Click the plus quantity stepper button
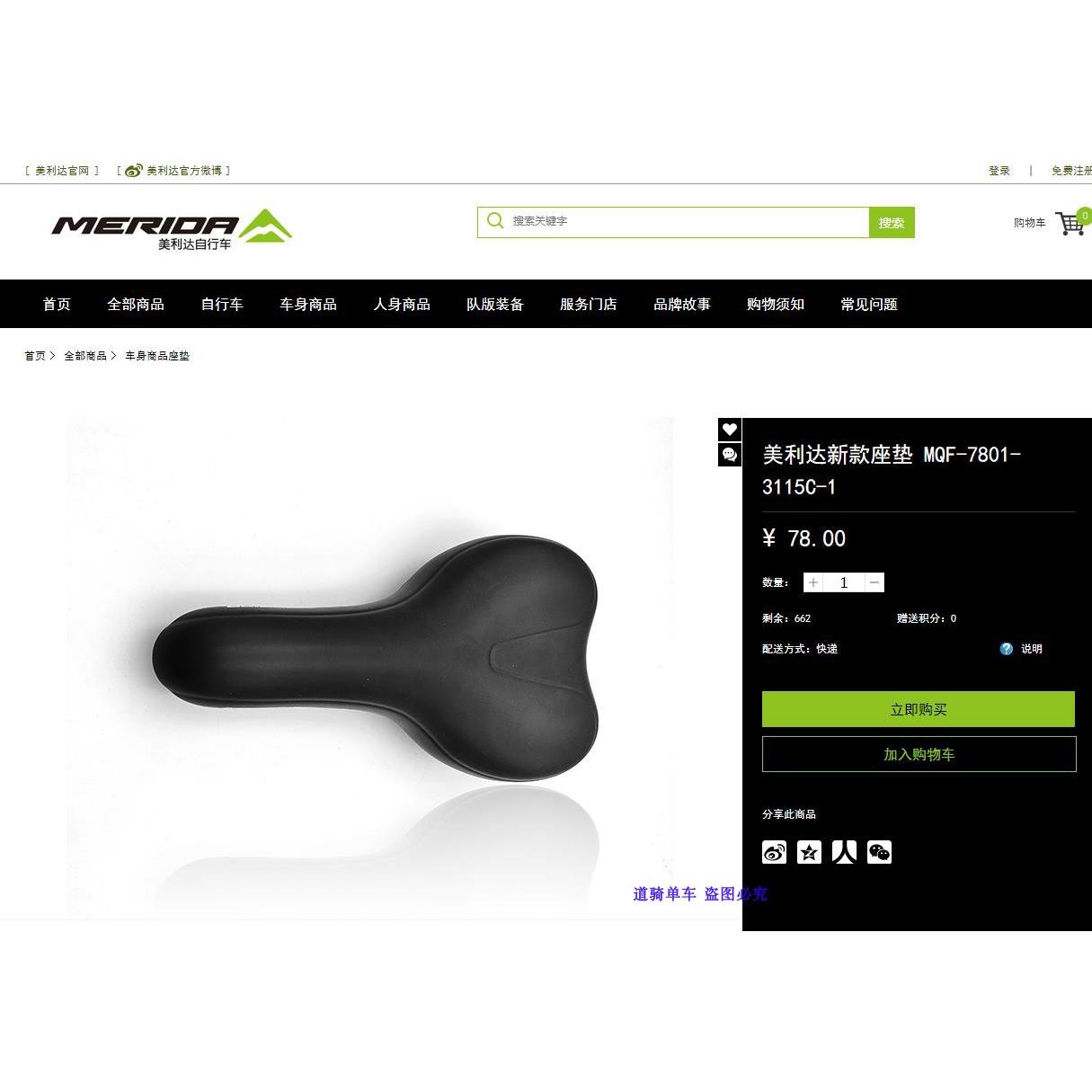The image size is (1092, 1092). pos(813,582)
